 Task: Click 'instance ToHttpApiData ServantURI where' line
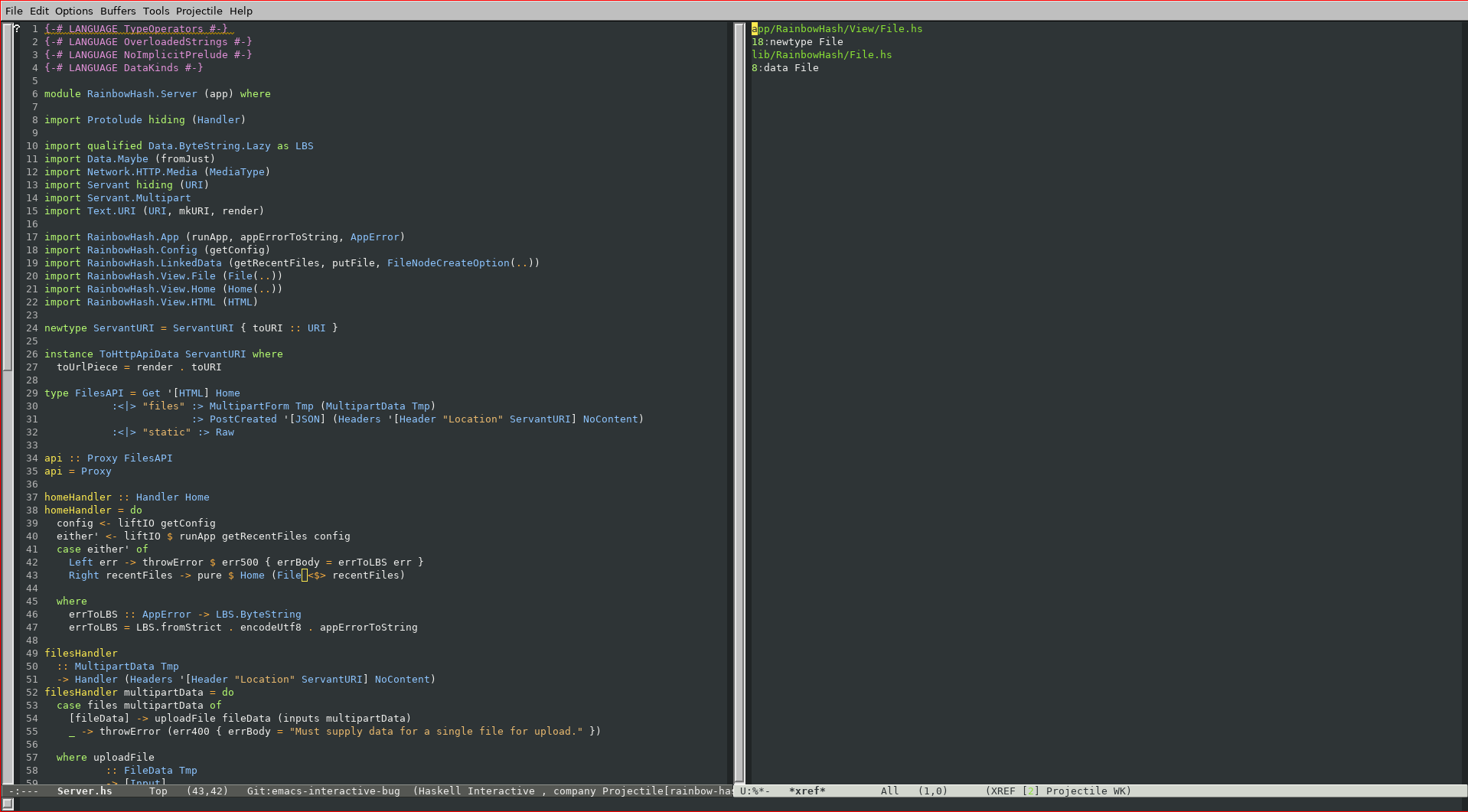[x=163, y=354]
